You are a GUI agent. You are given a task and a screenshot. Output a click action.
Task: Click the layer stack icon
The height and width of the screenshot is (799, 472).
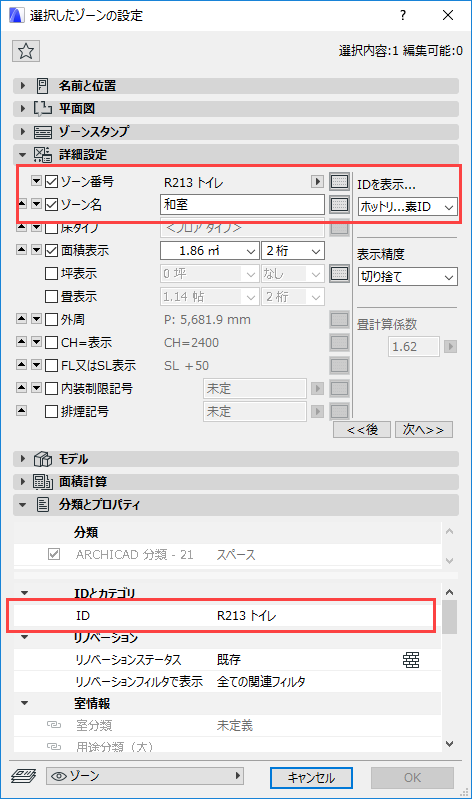[x=24, y=776]
